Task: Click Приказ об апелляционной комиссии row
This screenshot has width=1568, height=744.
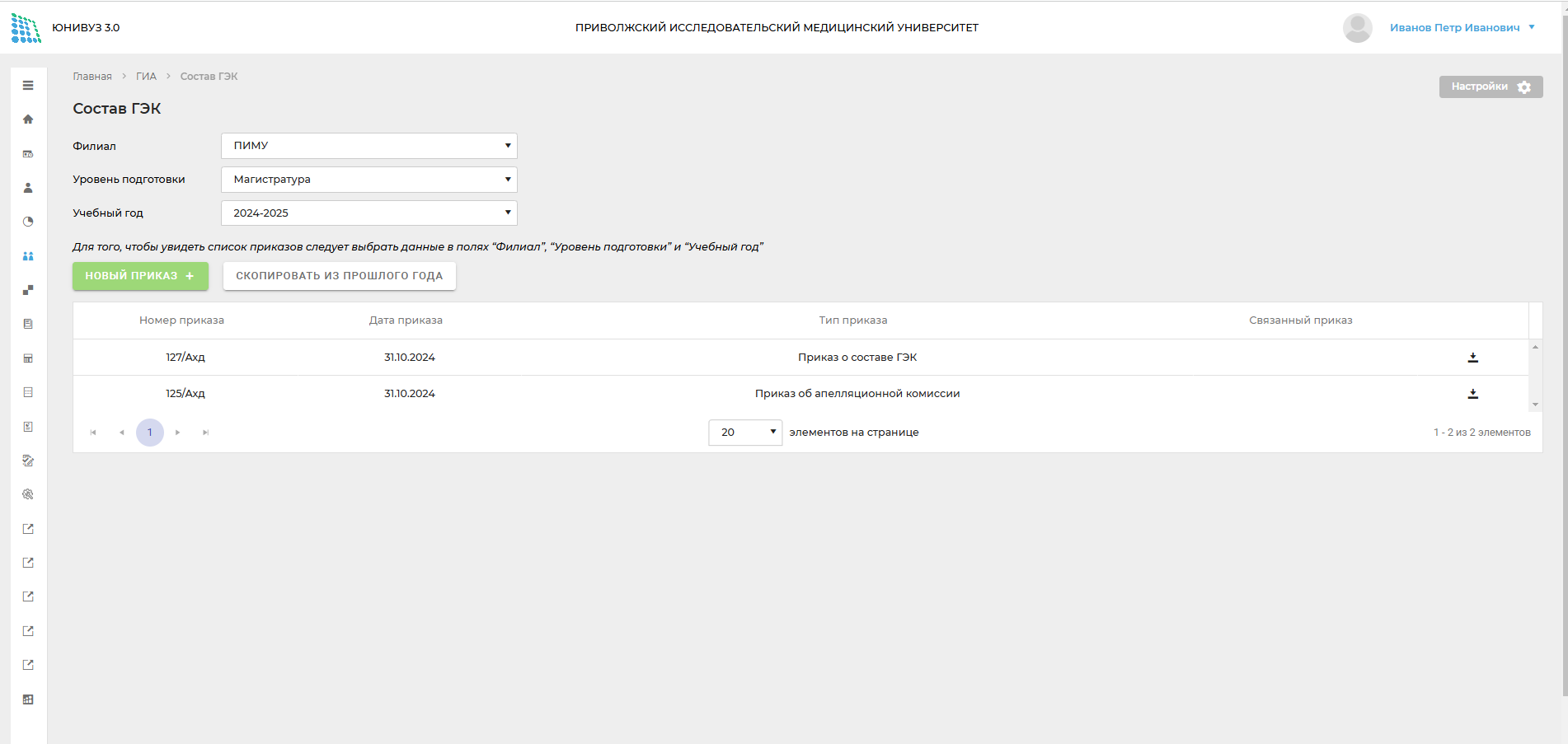Action: coord(857,394)
